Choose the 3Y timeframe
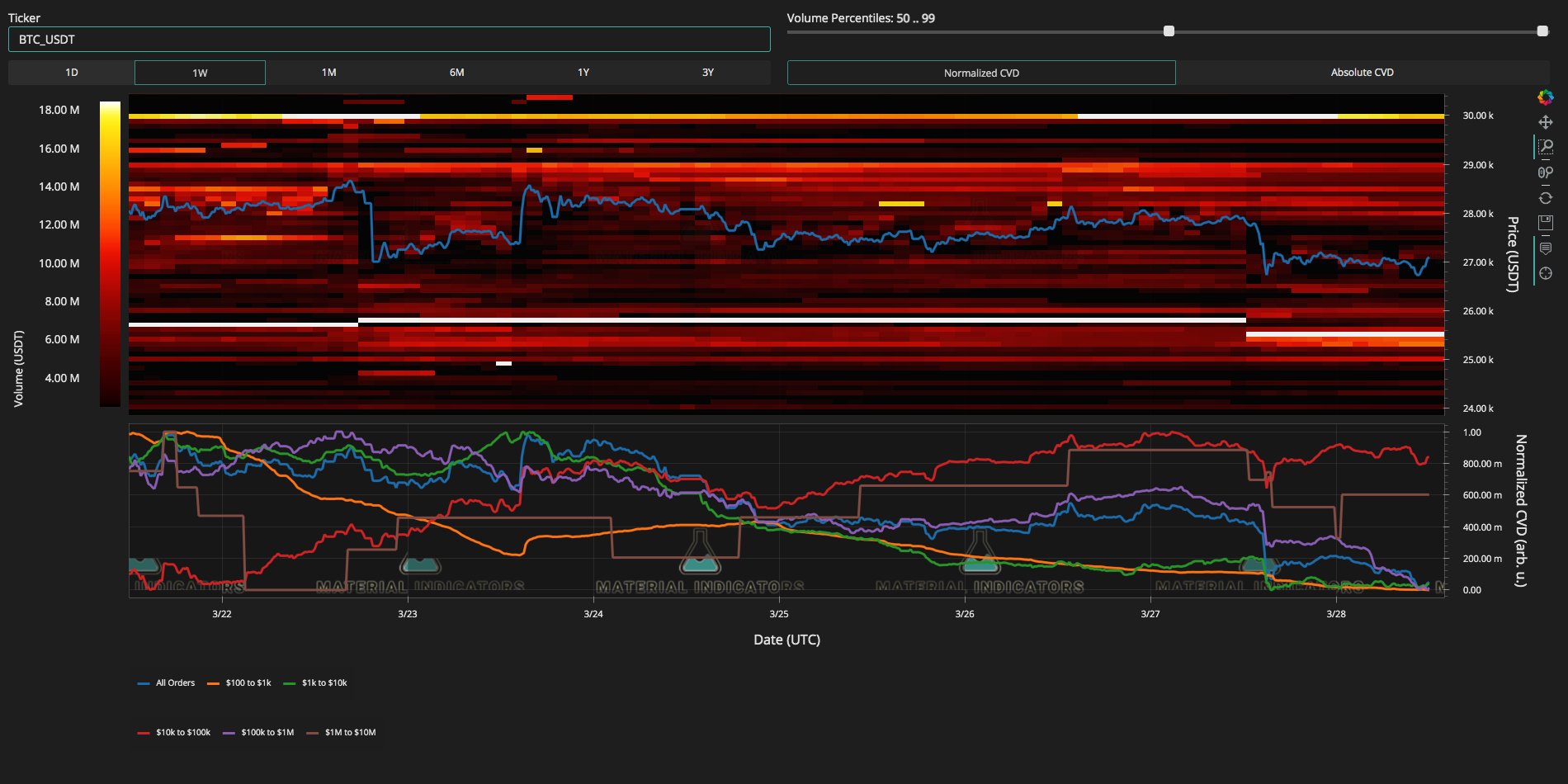 click(707, 73)
